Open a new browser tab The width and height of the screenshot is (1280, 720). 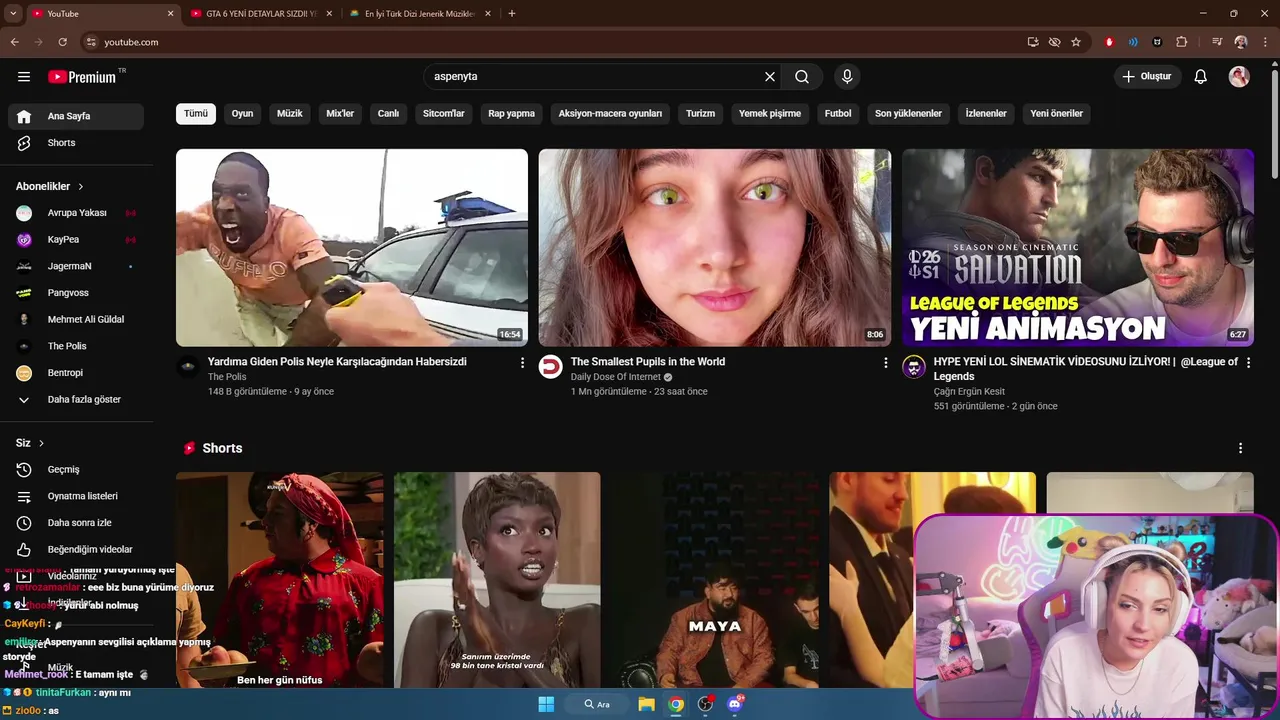(512, 14)
